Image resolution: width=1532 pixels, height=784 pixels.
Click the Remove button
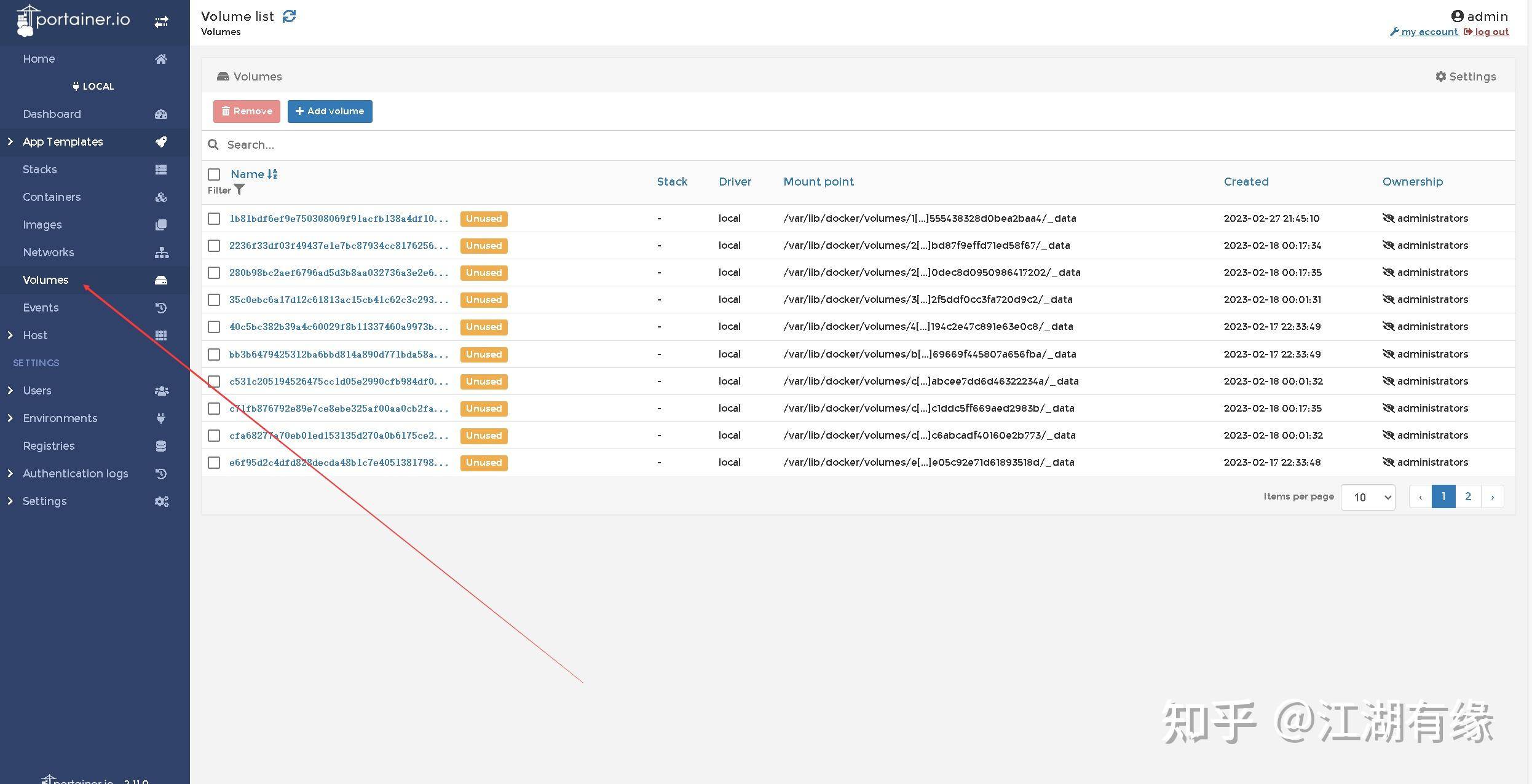(247, 111)
